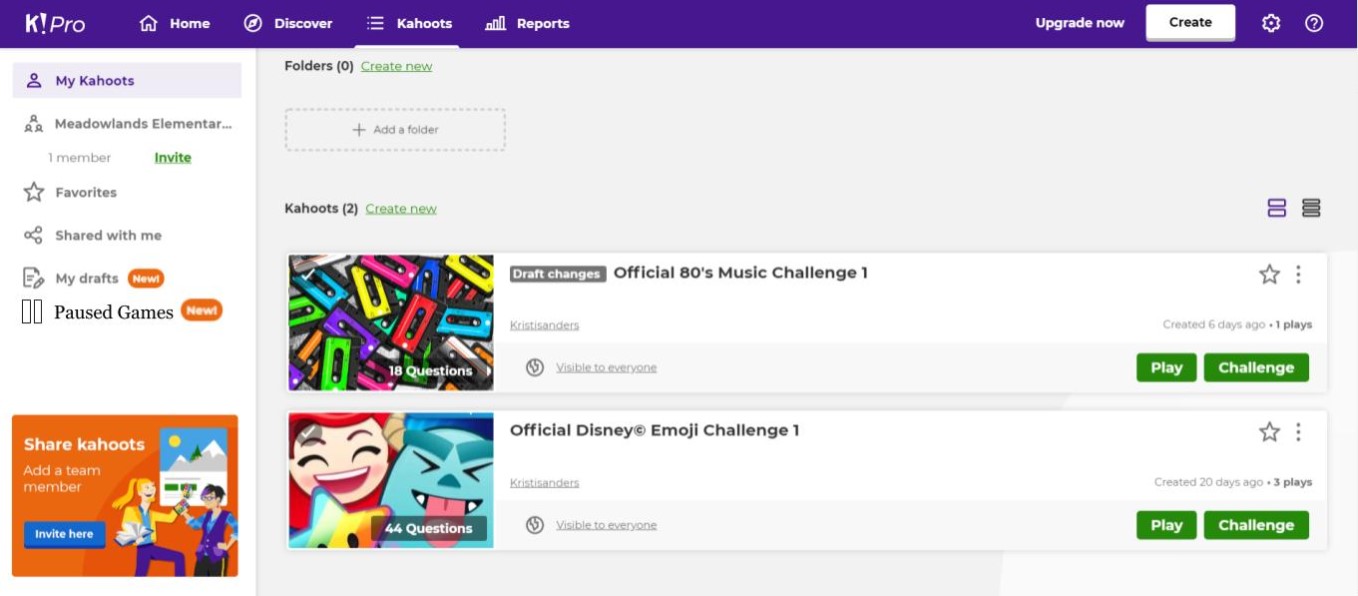Image resolution: width=1358 pixels, height=596 pixels.
Task: Click the Add a folder box
Action: pos(395,130)
